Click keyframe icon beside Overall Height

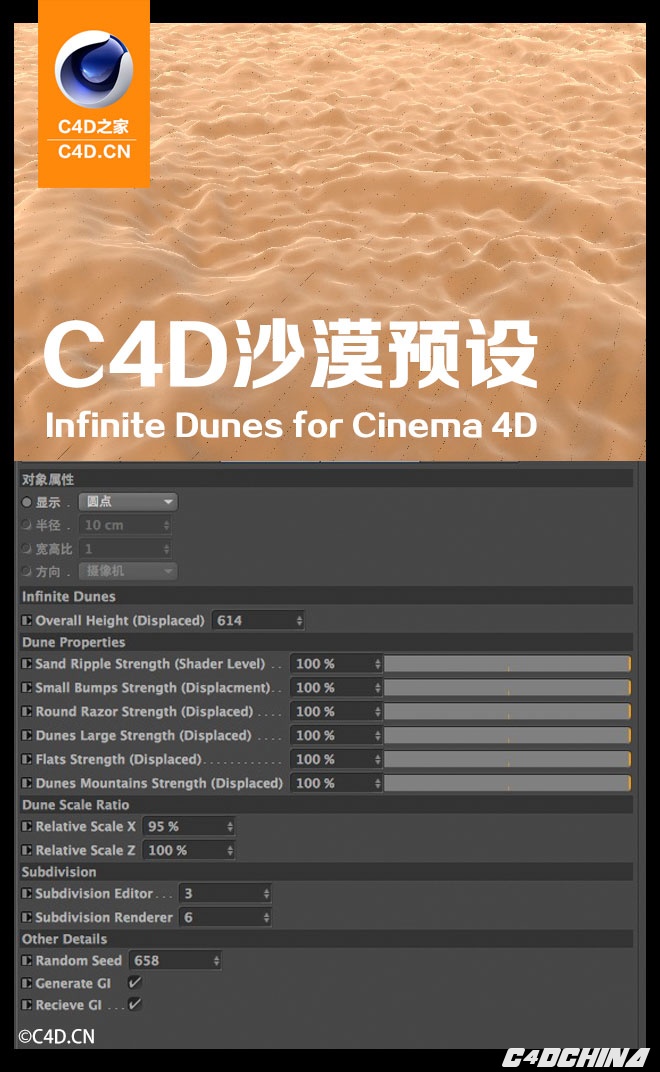(27, 620)
